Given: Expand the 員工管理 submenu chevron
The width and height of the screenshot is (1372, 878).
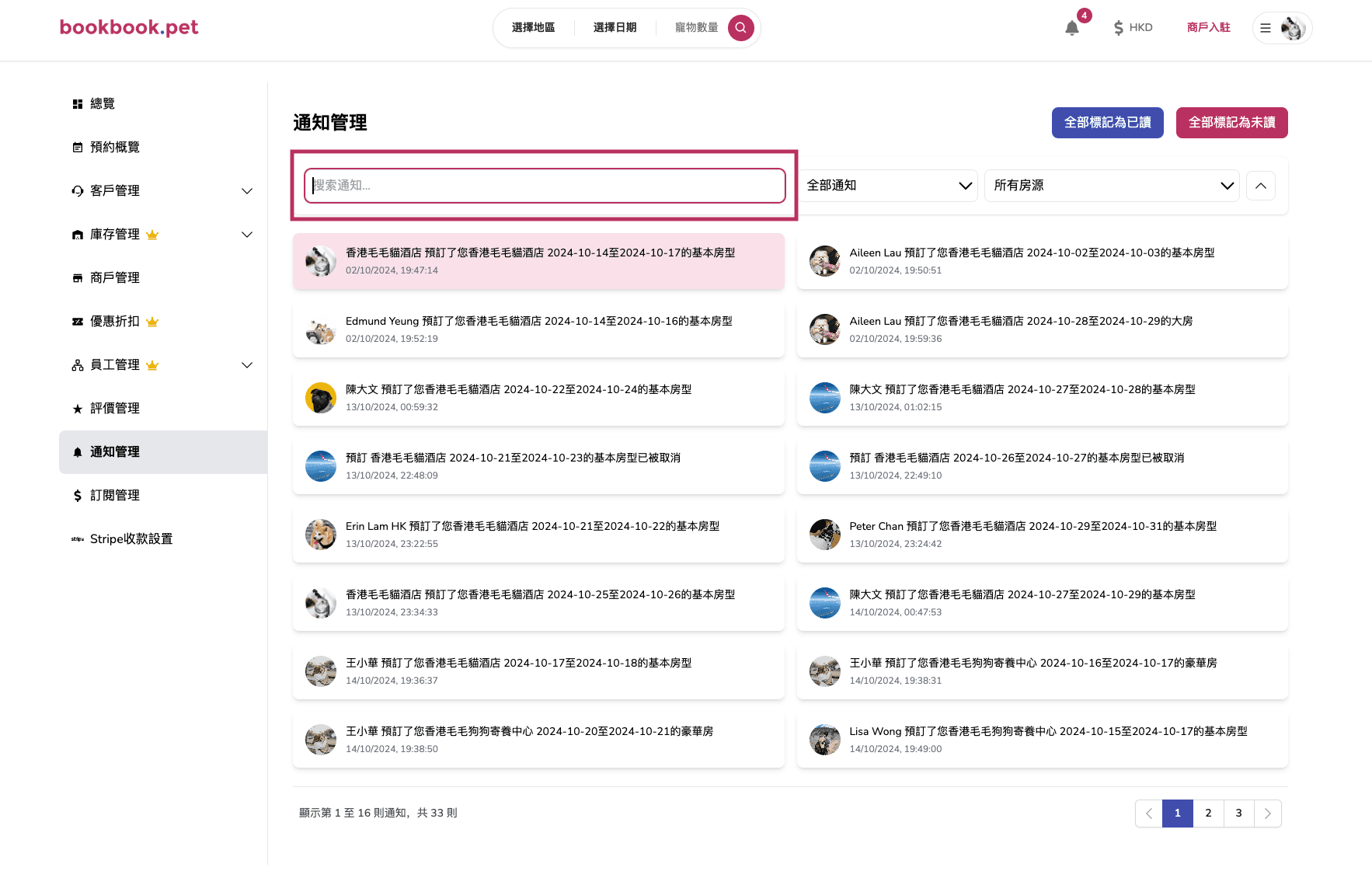Looking at the screenshot, I should click(x=247, y=365).
